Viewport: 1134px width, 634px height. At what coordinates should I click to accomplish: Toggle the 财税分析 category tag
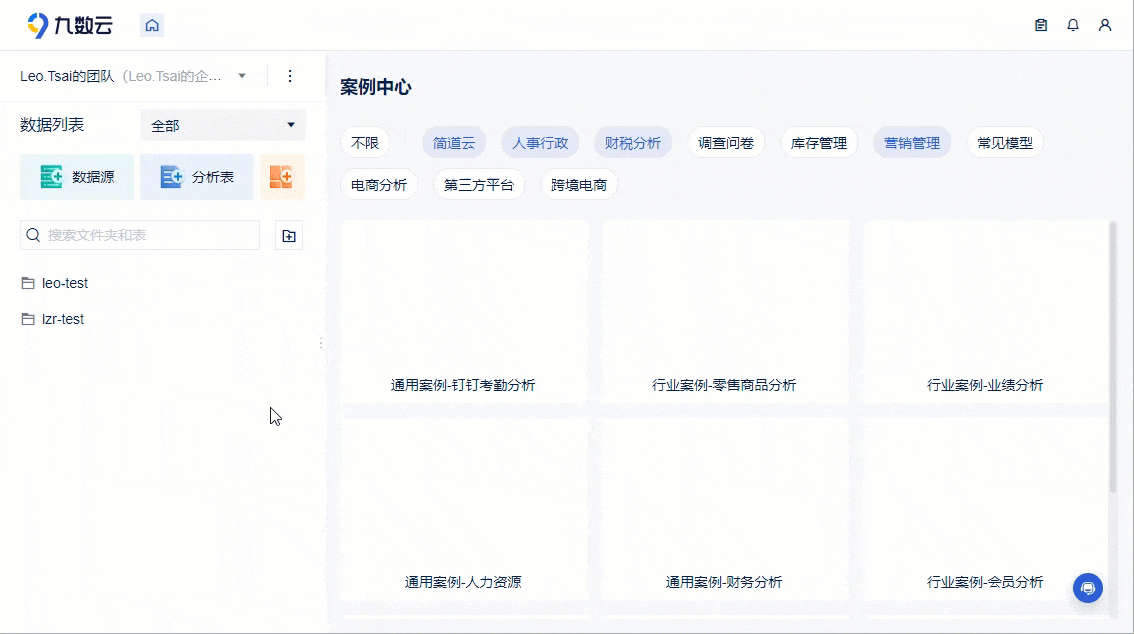tap(633, 143)
